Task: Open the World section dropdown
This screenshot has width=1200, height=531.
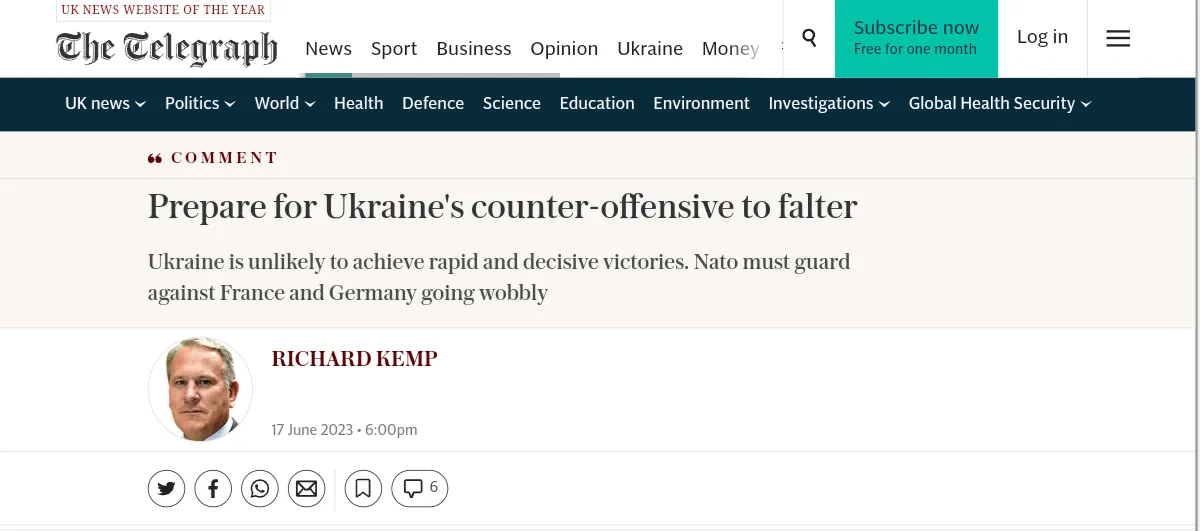Action: pos(285,103)
